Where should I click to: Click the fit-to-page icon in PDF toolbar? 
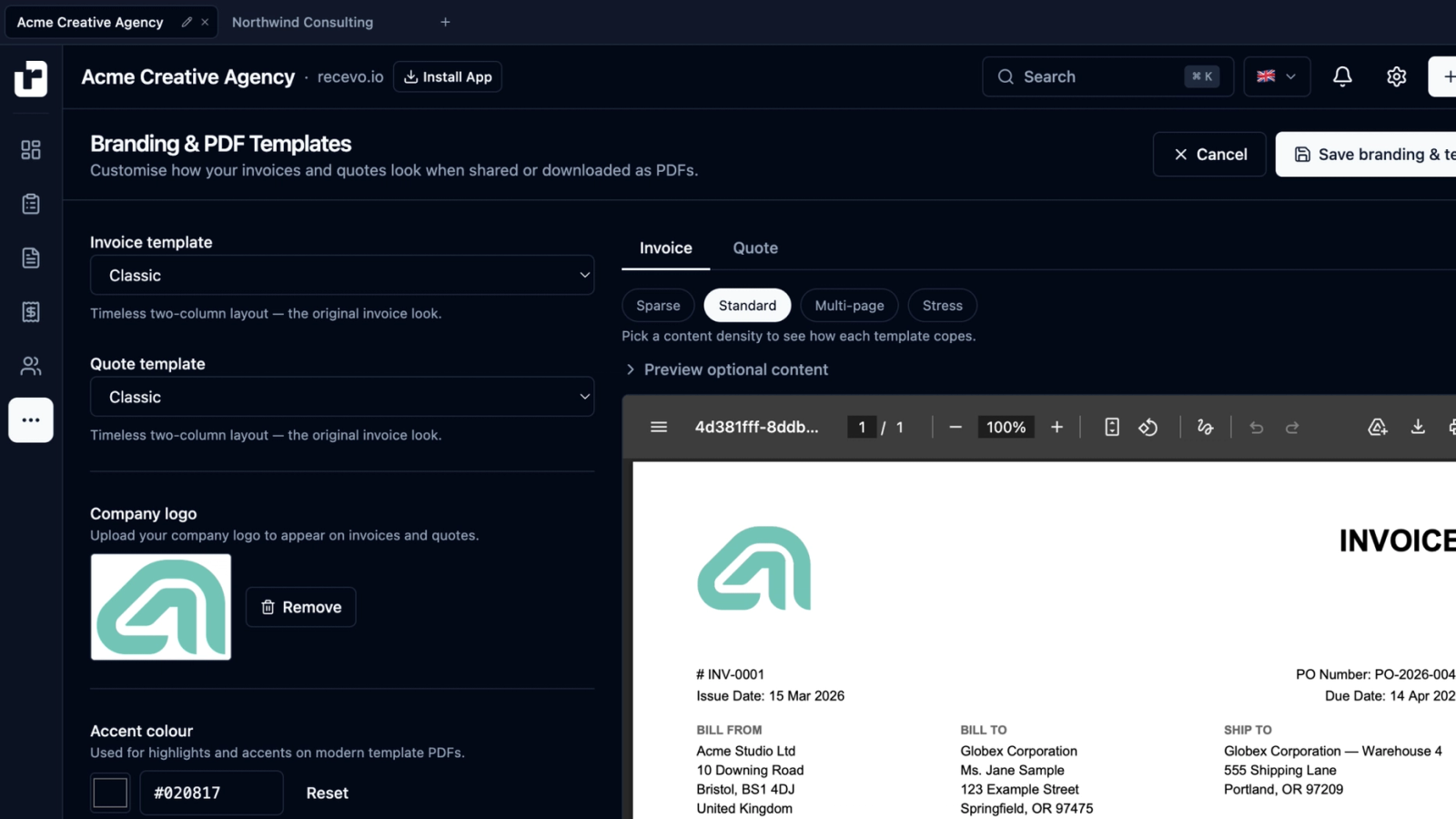pyautogui.click(x=1112, y=427)
